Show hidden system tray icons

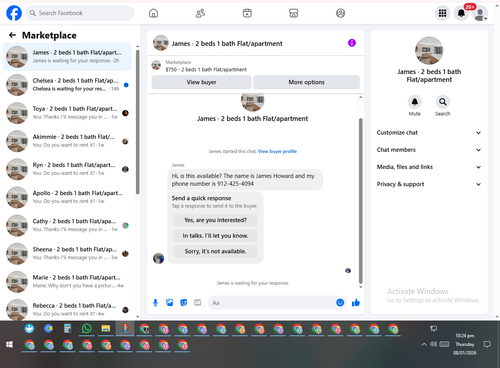pyautogui.click(x=424, y=344)
